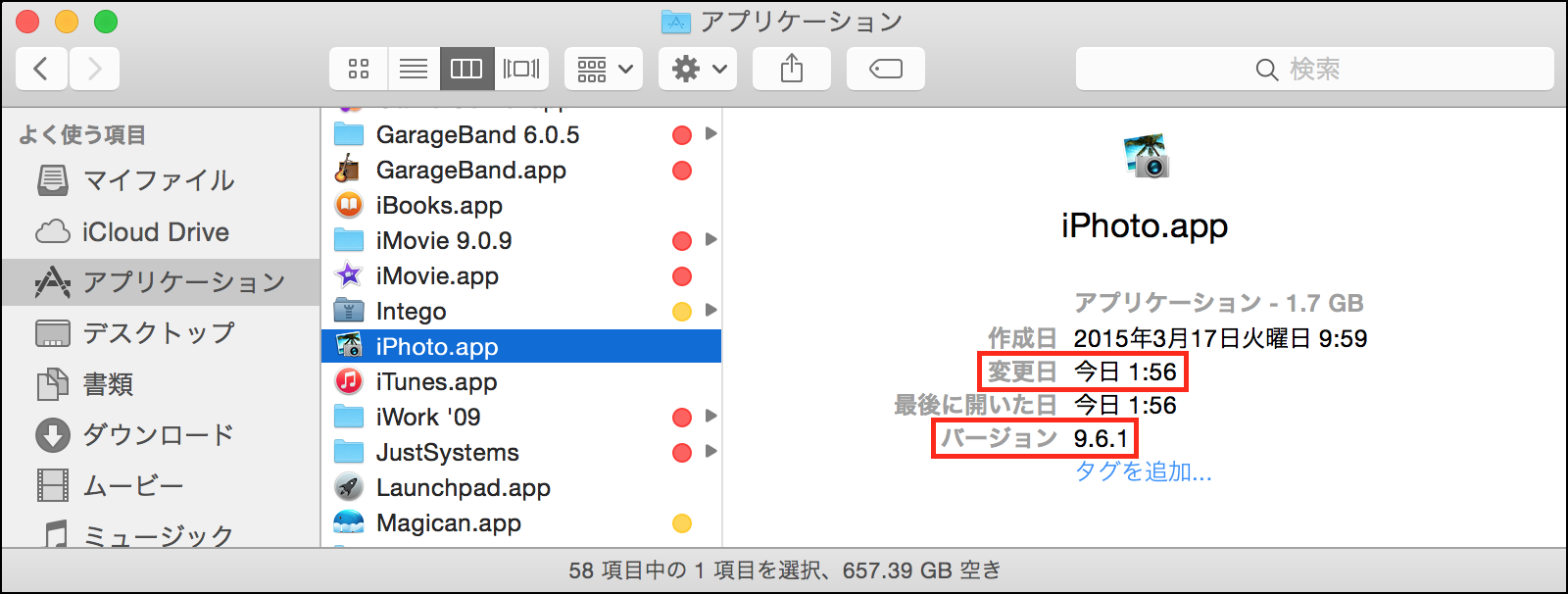Click the yellow tag on Intego
This screenshot has height=594, width=1568.
[x=682, y=312]
